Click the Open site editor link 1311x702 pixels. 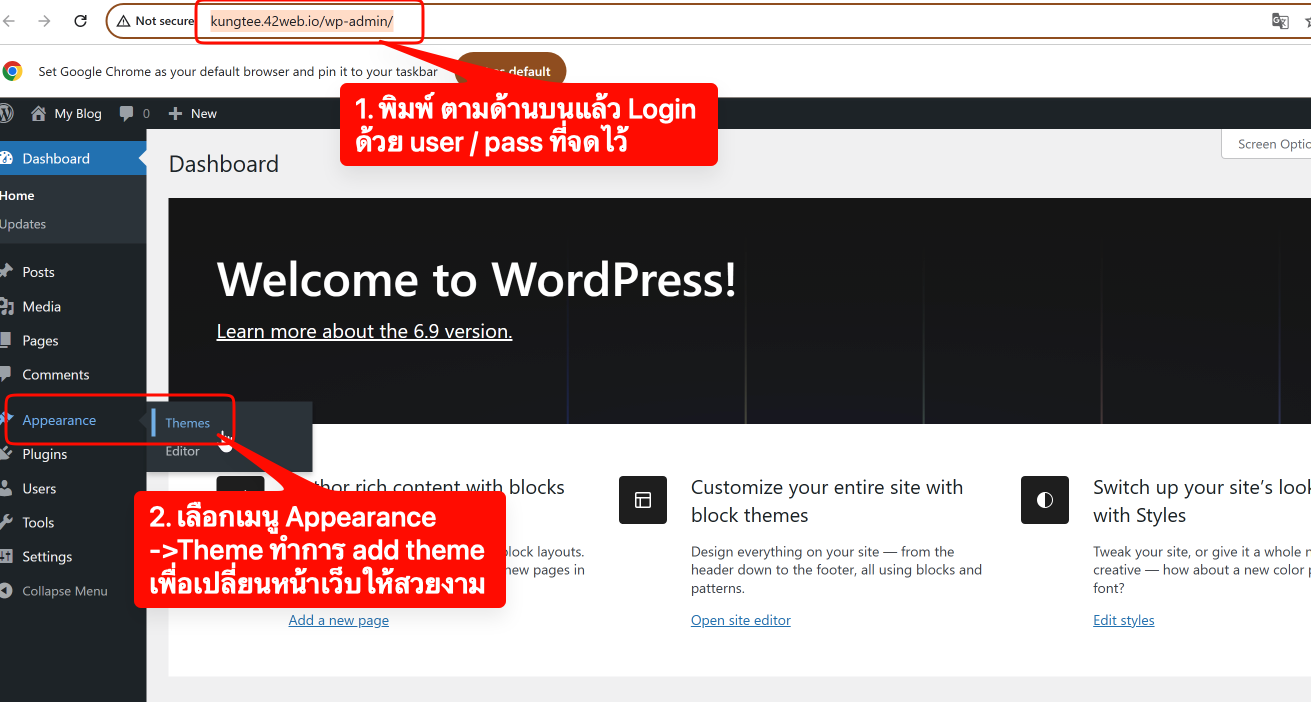[740, 620]
